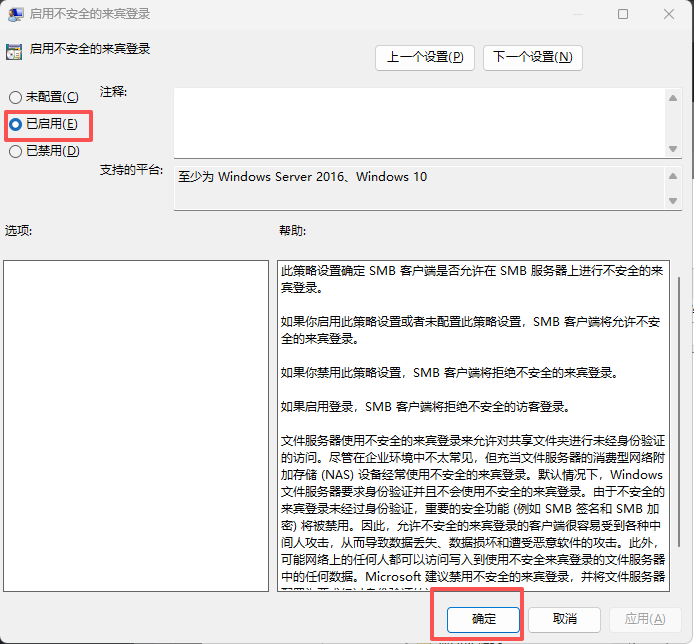This screenshot has height=644, width=694.
Task: Close the dialog with the X button
Action: (670, 14)
